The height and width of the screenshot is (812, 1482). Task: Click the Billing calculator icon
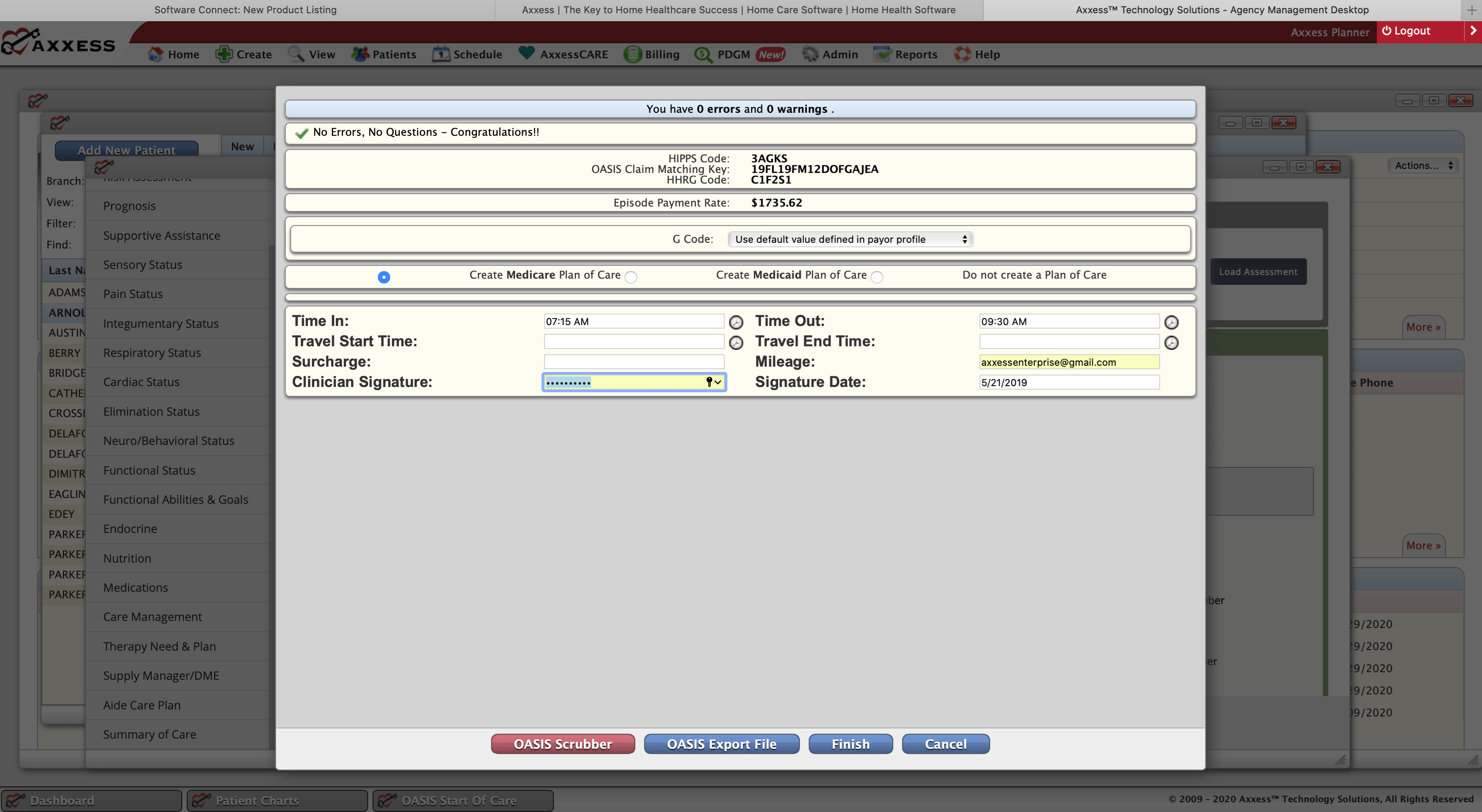[x=632, y=54]
